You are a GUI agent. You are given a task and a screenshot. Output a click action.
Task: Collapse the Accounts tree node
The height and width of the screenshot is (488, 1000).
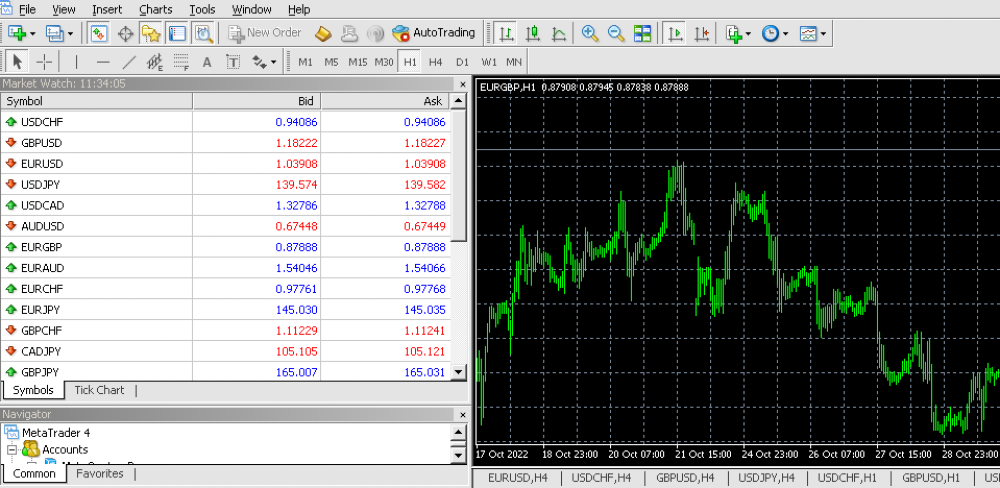click(11, 450)
